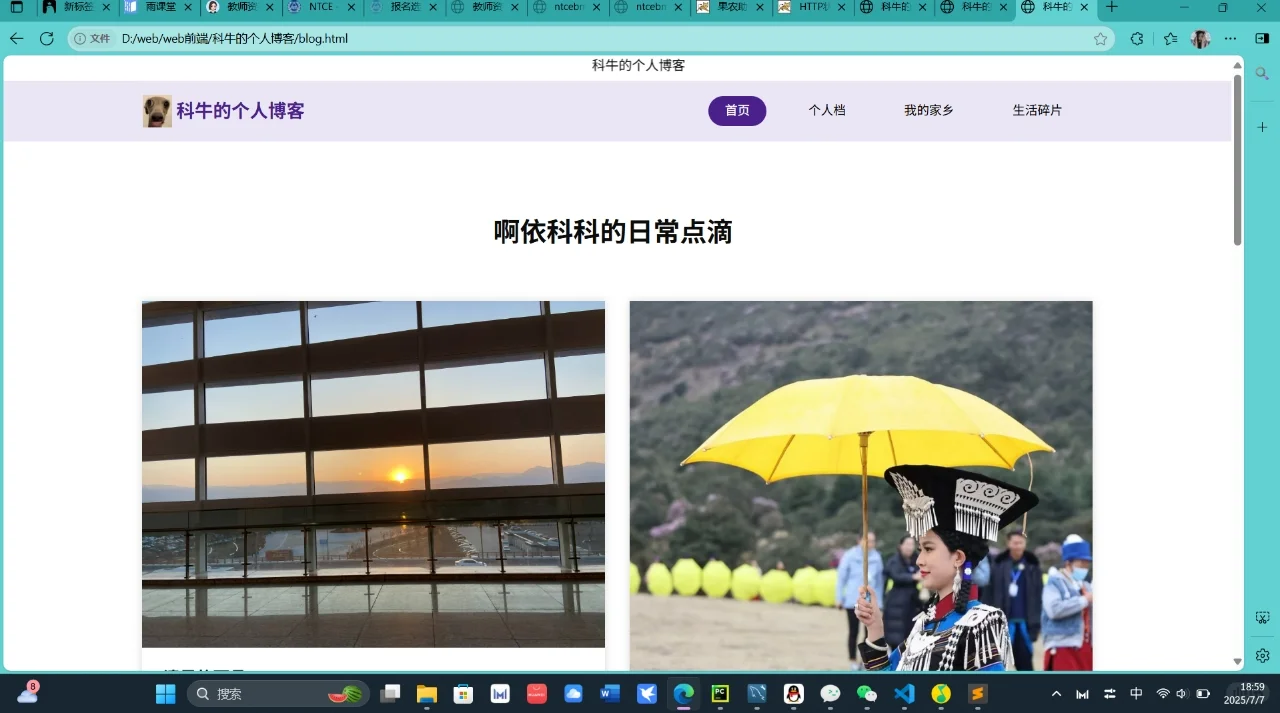
Task: Open the blue bird app on the taskbar
Action: pos(647,694)
